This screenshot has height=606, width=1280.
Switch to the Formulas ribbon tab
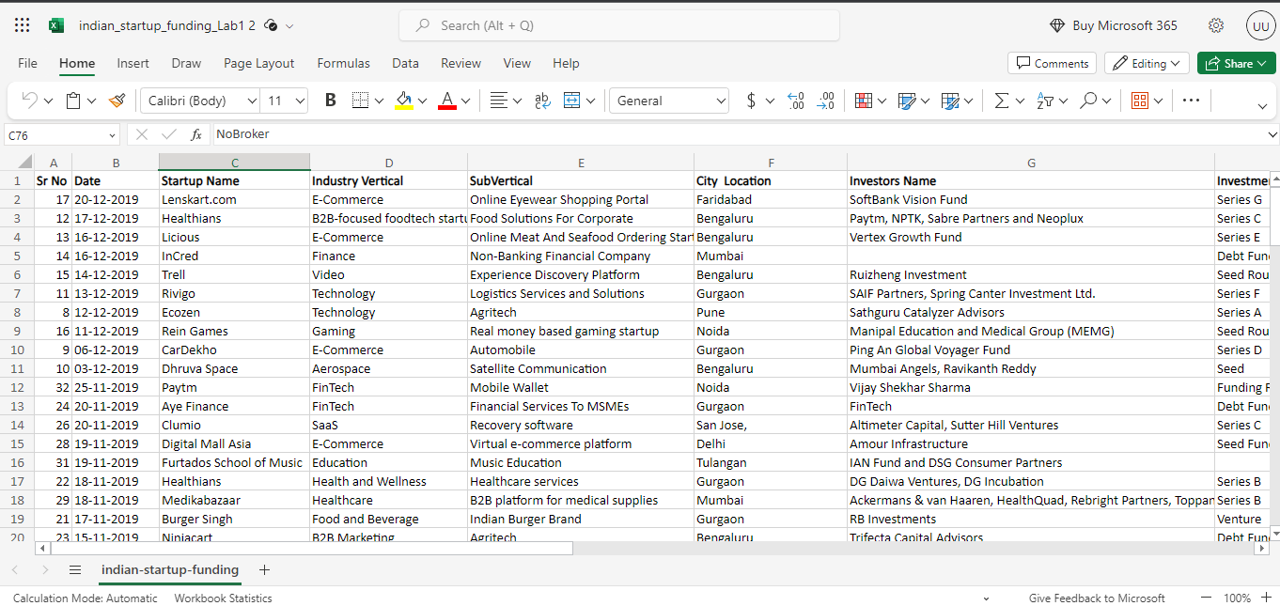click(343, 63)
